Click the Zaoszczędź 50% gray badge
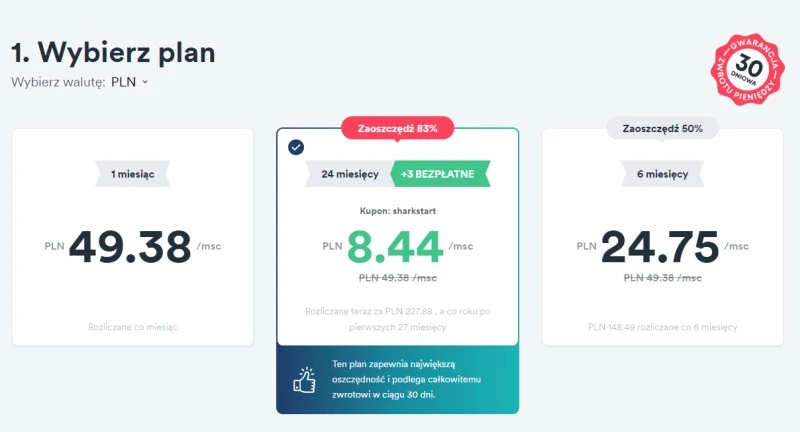The height and width of the screenshot is (432, 800). [x=660, y=128]
